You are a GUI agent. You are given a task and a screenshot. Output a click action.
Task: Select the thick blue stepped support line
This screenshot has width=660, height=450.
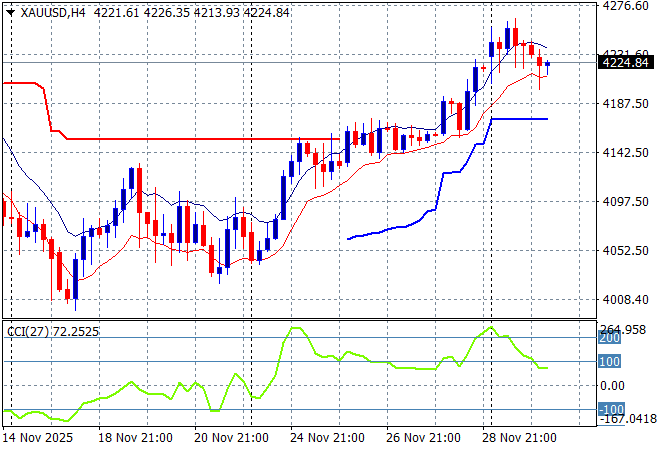click(520, 119)
